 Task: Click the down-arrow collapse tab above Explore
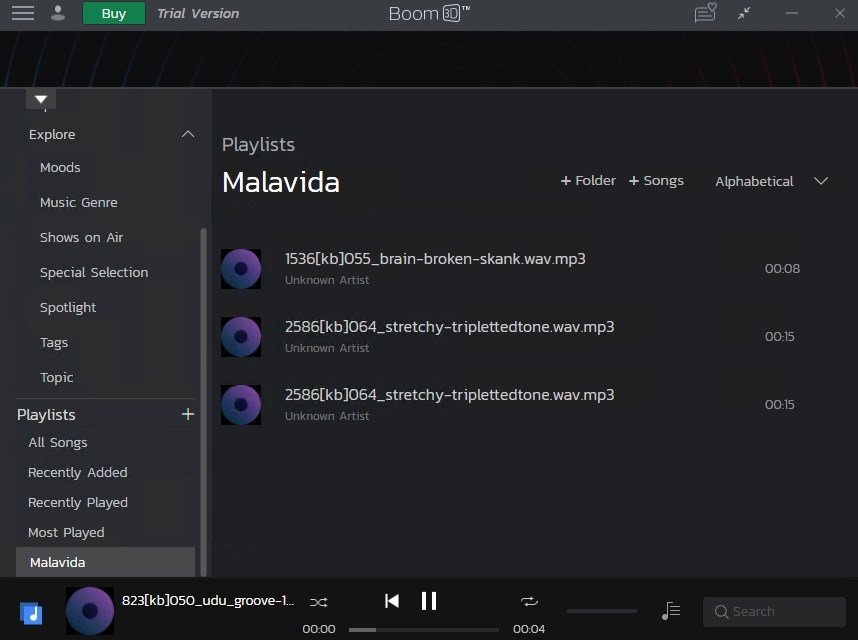point(41,100)
